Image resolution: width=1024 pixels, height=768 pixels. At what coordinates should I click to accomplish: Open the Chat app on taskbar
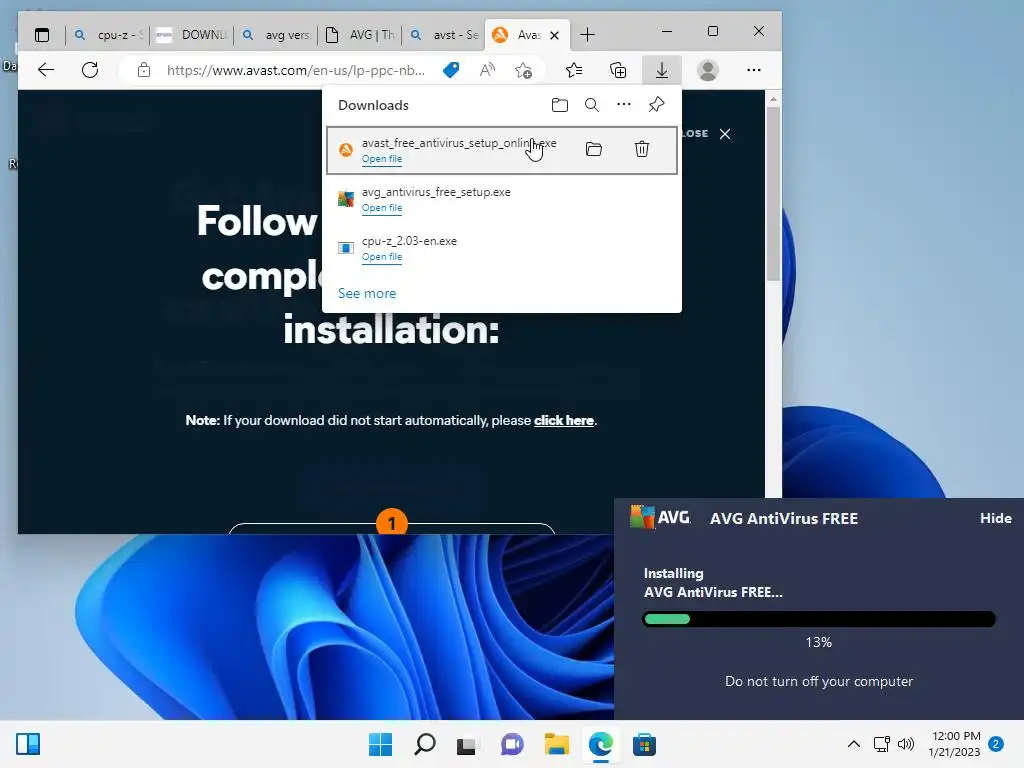[512, 744]
